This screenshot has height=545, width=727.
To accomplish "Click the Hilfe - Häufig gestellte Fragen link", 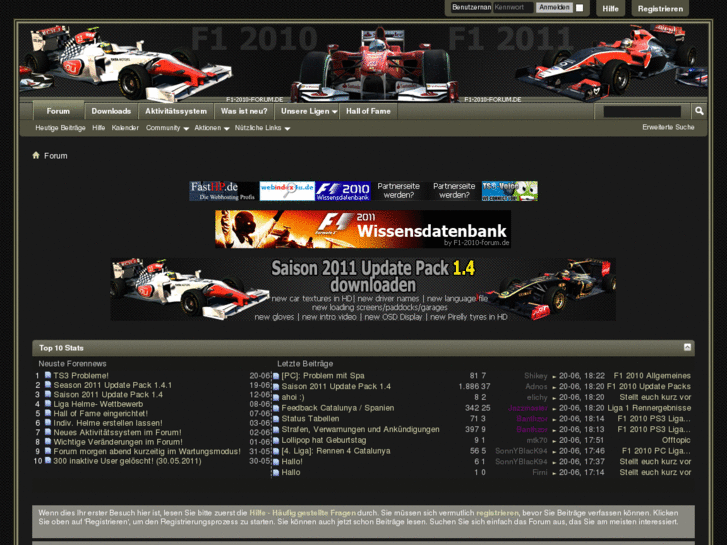I will click(303, 513).
